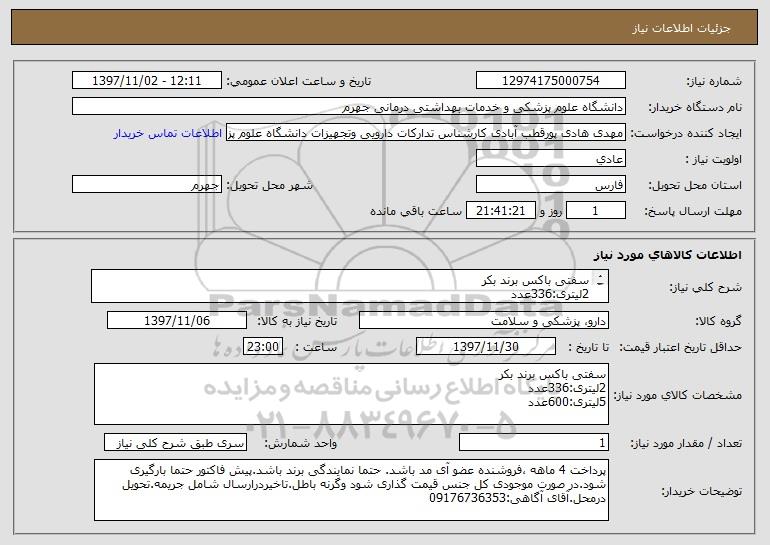This screenshot has width=770, height=545.
Task: Click the delivery city field showing جهرم
Action: (147, 185)
